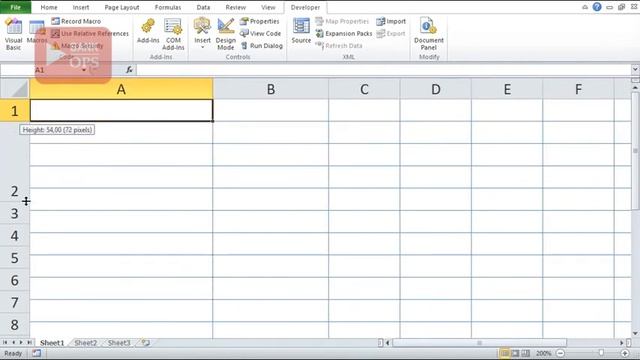Open the File tab
Viewport: 640px width, 360px height.
[x=16, y=7]
